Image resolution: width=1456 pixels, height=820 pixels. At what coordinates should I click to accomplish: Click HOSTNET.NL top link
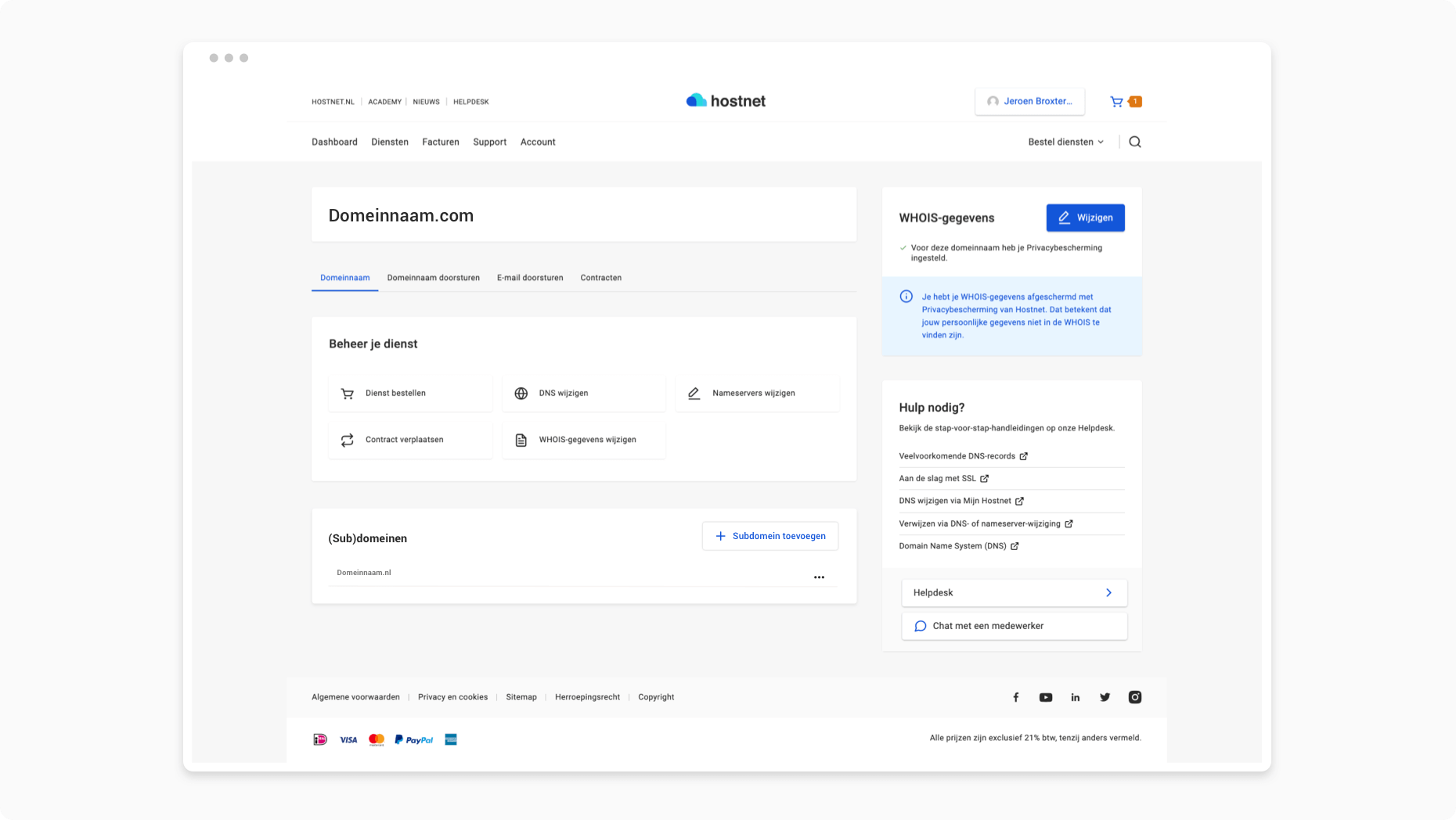point(333,102)
